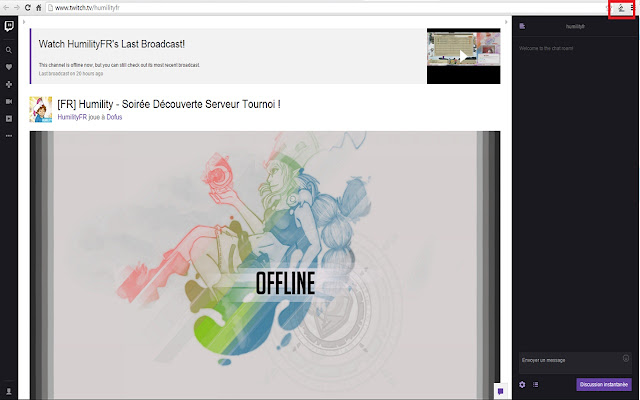This screenshot has width=640, height=400.
Task: Reload the page with the refresh icon
Action: click(27, 7)
